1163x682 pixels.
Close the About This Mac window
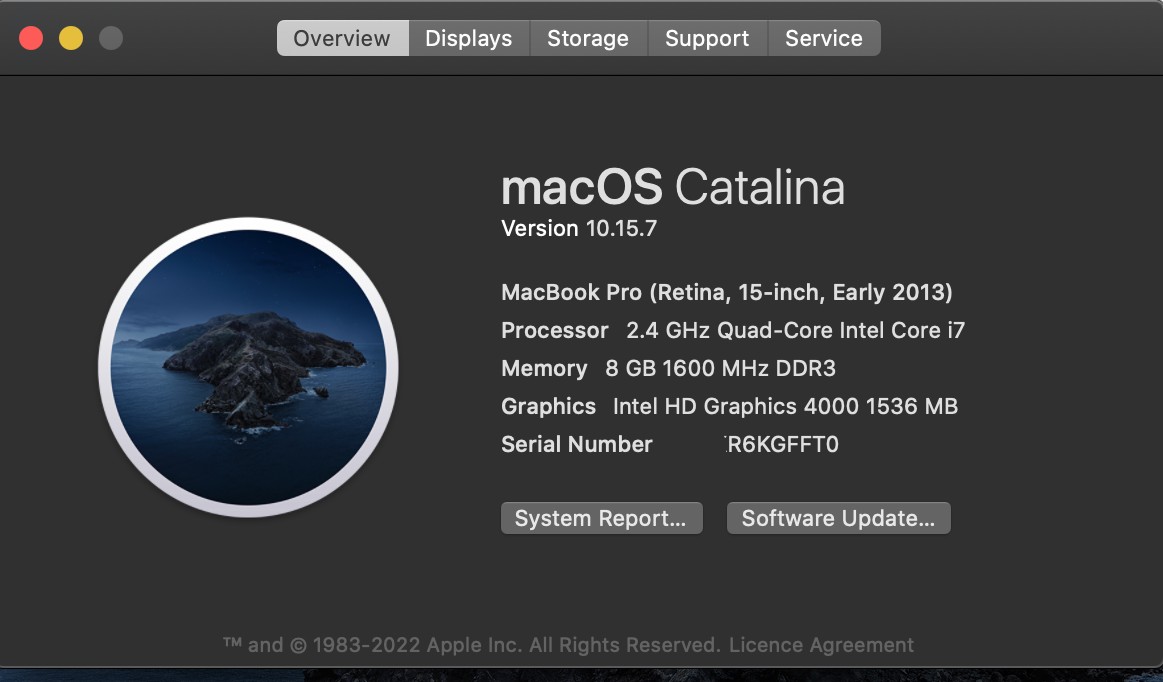click(x=31, y=39)
